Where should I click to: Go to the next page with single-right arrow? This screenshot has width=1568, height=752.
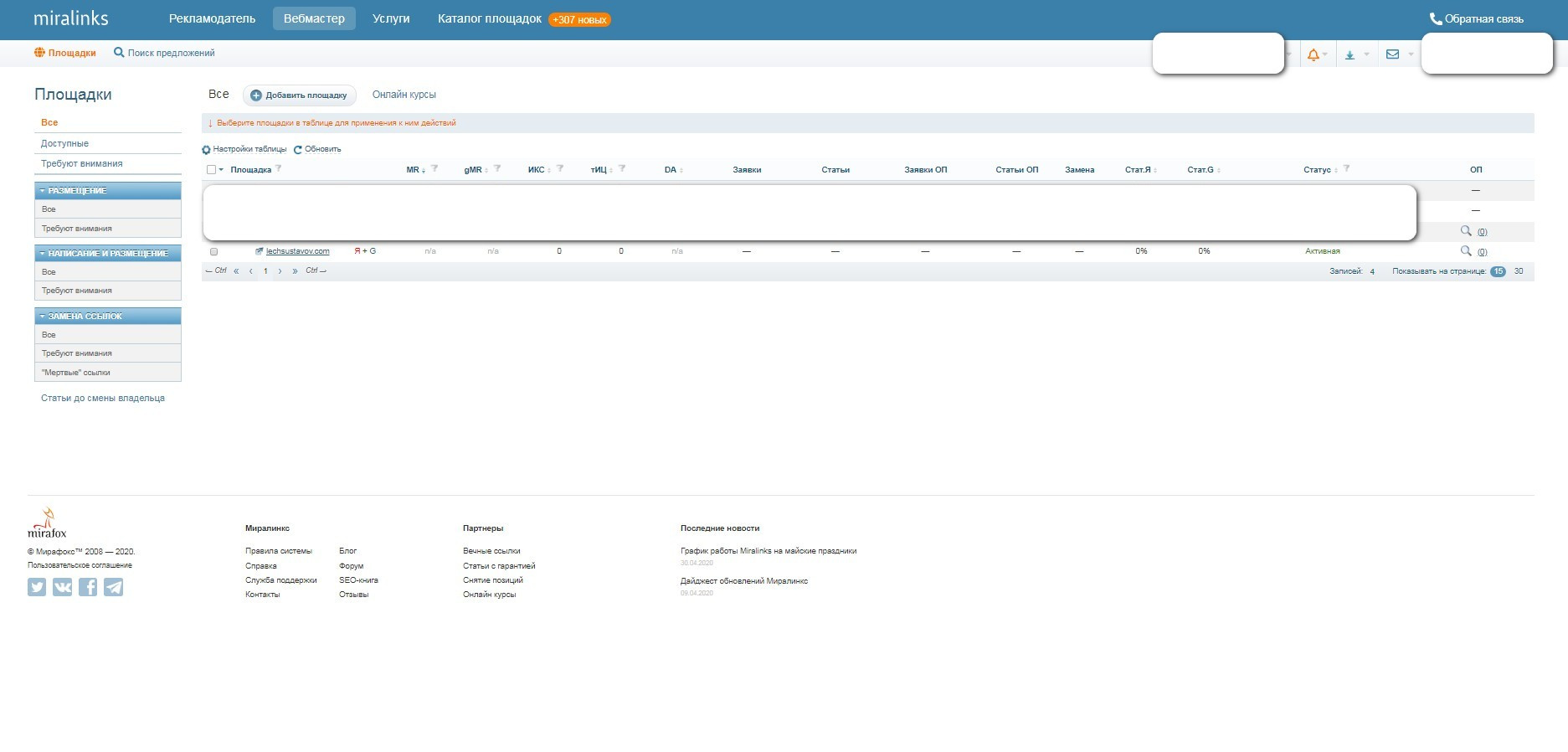coord(280,271)
